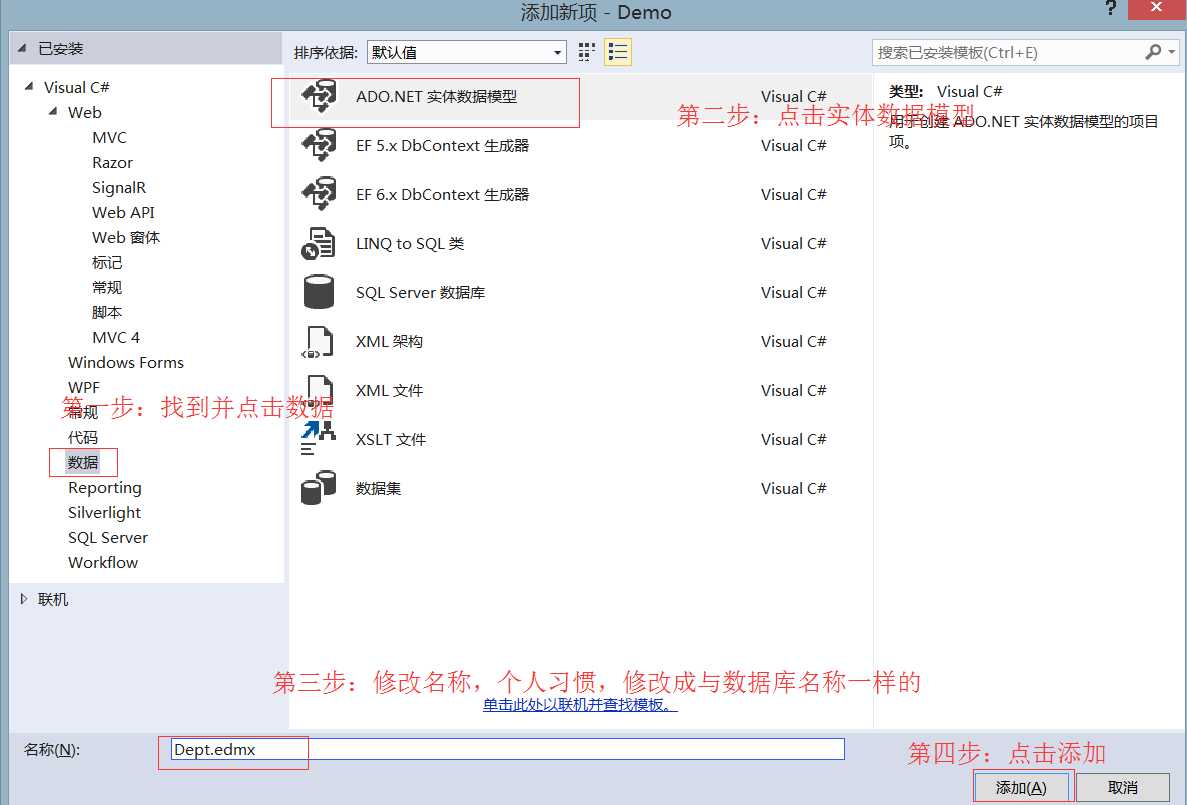Click the 数据集 database icon
Viewport: 1187px width, 805px height.
click(319, 488)
